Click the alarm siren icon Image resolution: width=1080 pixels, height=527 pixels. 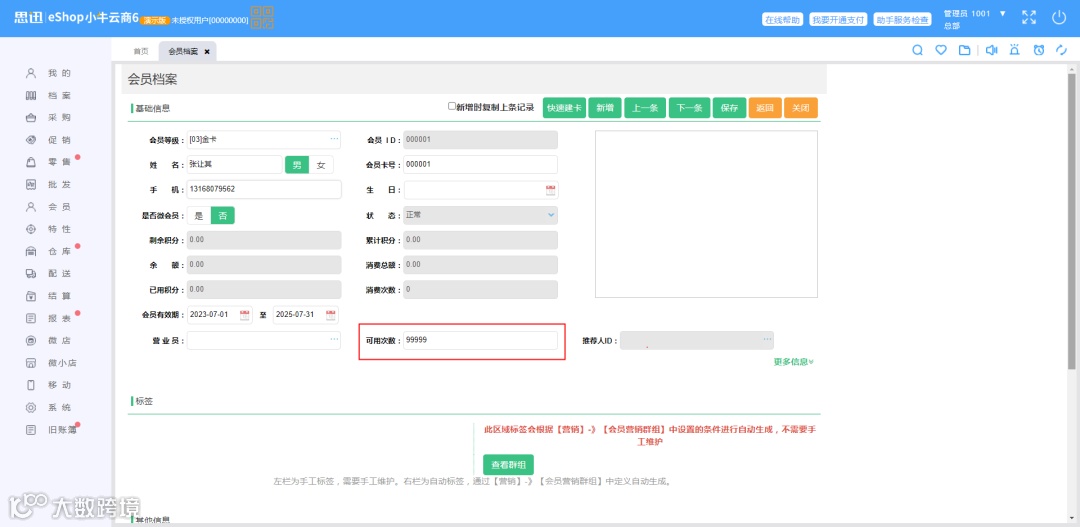pos(1015,50)
